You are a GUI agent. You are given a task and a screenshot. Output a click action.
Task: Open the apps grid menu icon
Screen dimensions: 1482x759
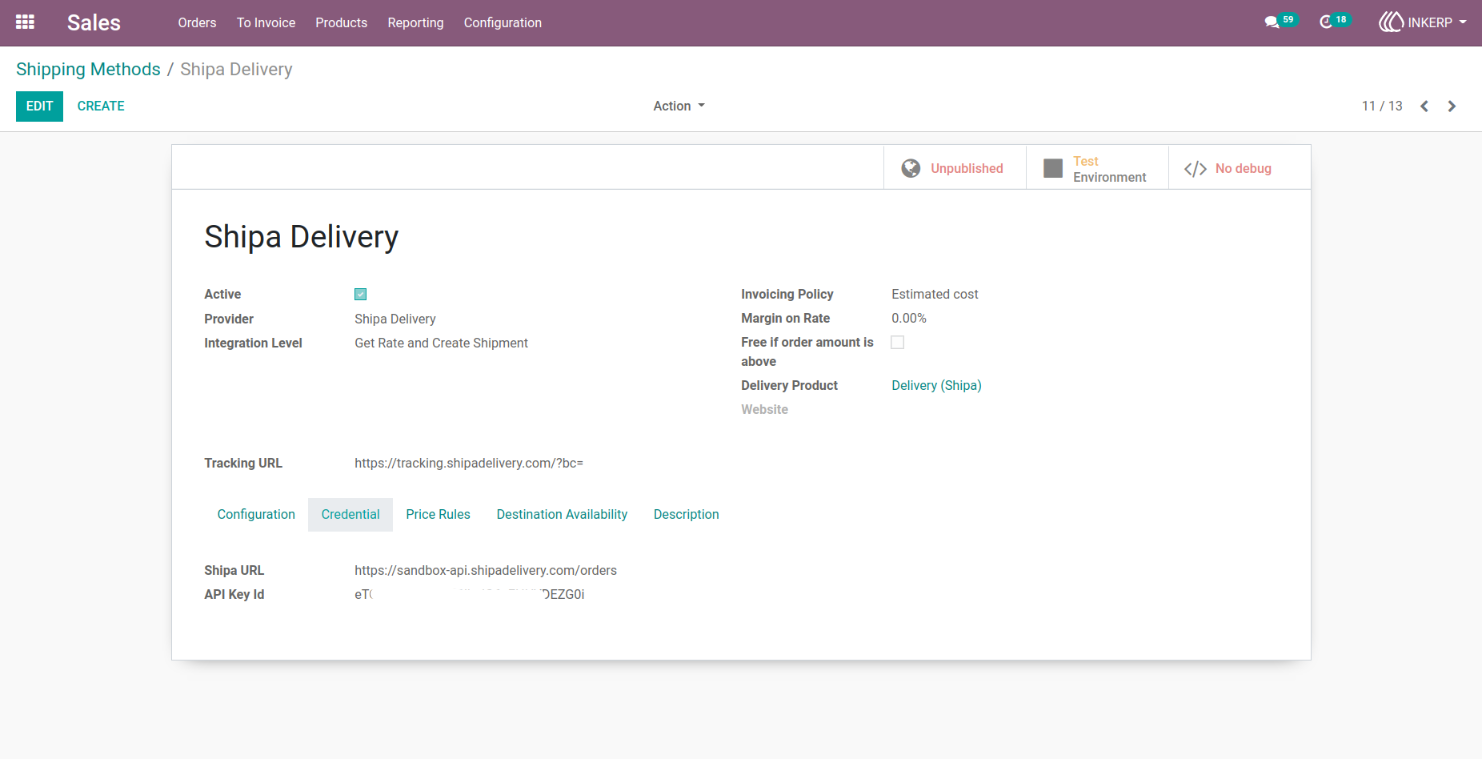pyautogui.click(x=25, y=22)
